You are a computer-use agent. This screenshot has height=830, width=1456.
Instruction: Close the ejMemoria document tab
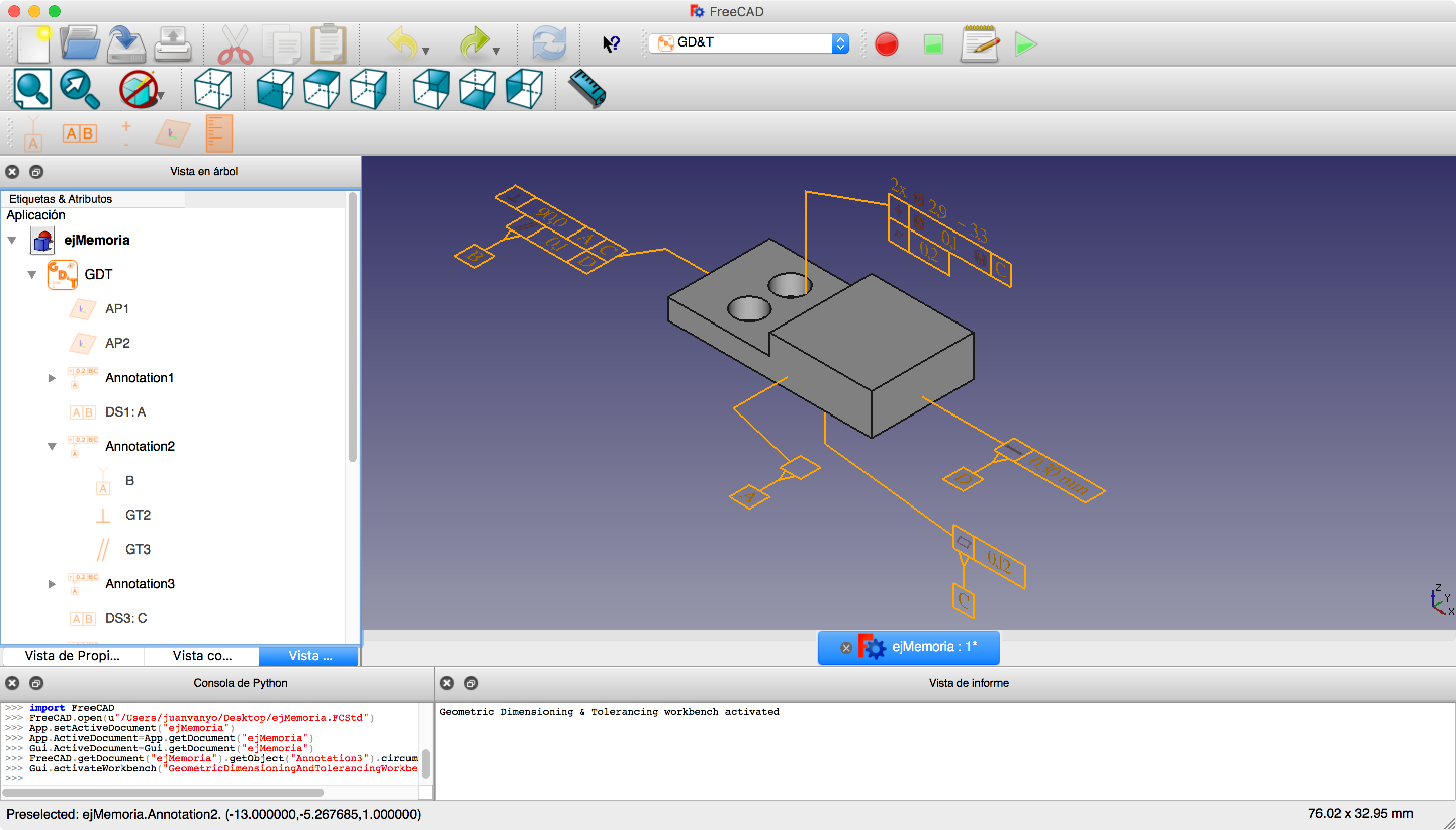pyautogui.click(x=846, y=648)
